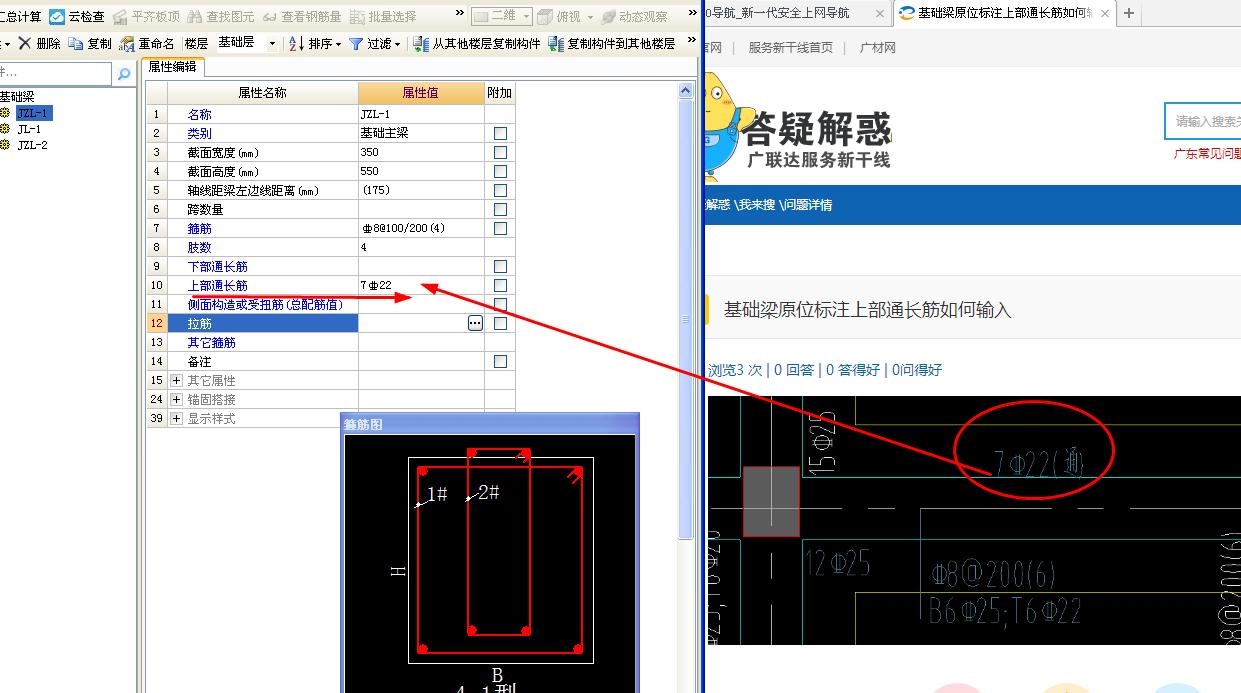This screenshot has width=1241, height=693.
Task: Expand the 锚固搭接 group
Action: coord(177,399)
